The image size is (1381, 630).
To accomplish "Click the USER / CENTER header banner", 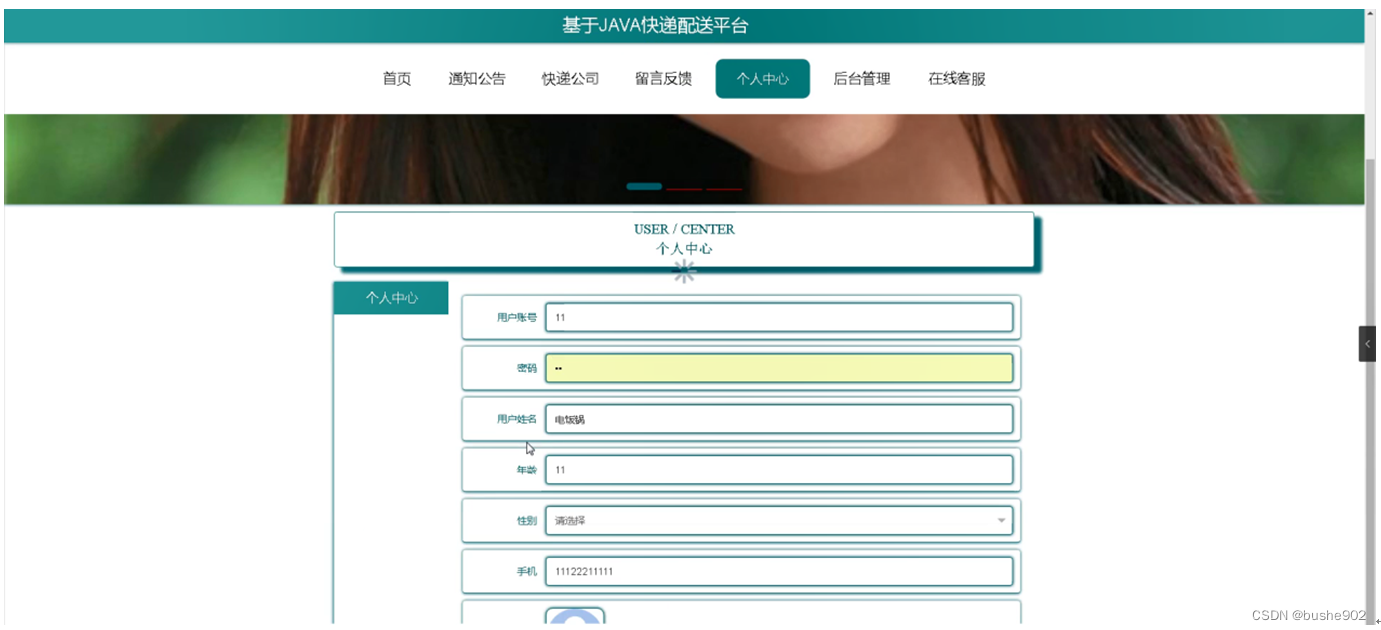I will pyautogui.click(x=688, y=239).
